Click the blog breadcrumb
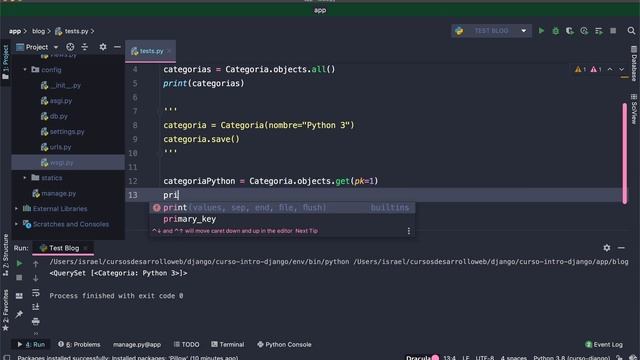The height and width of the screenshot is (360, 640). [x=38, y=31]
